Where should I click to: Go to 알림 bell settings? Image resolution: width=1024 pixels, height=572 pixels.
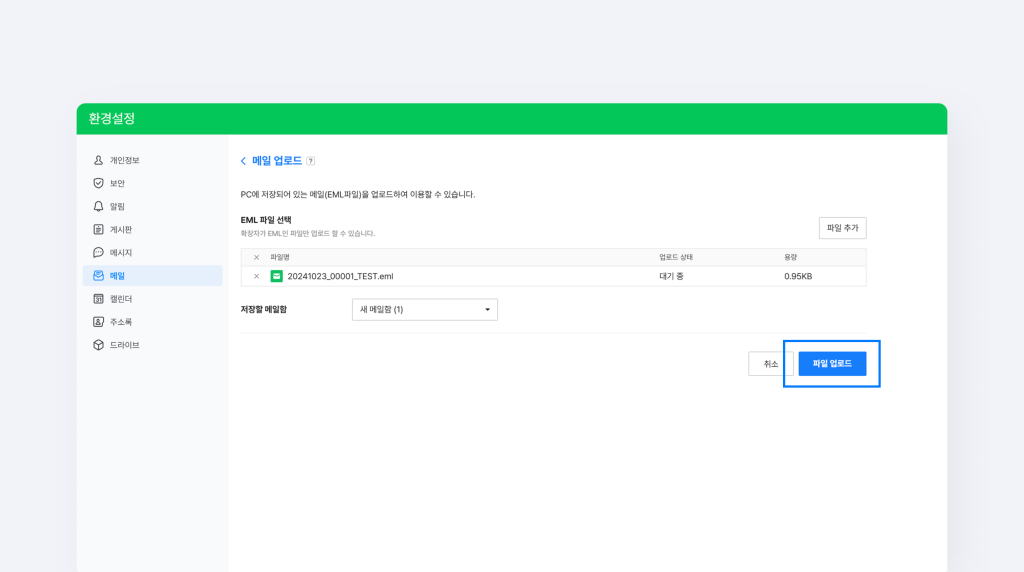point(98,206)
